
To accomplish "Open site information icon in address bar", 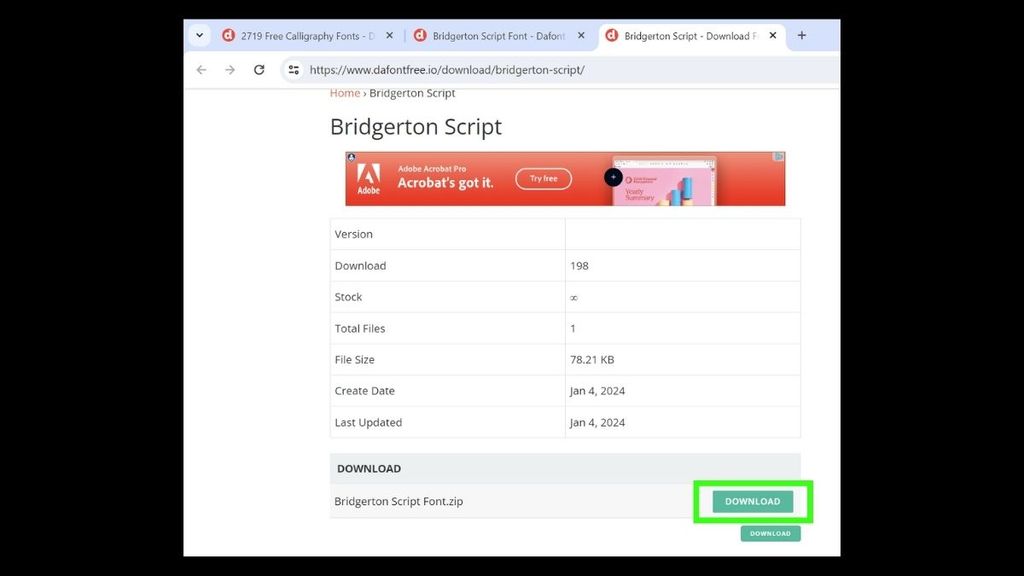I will click(293, 70).
